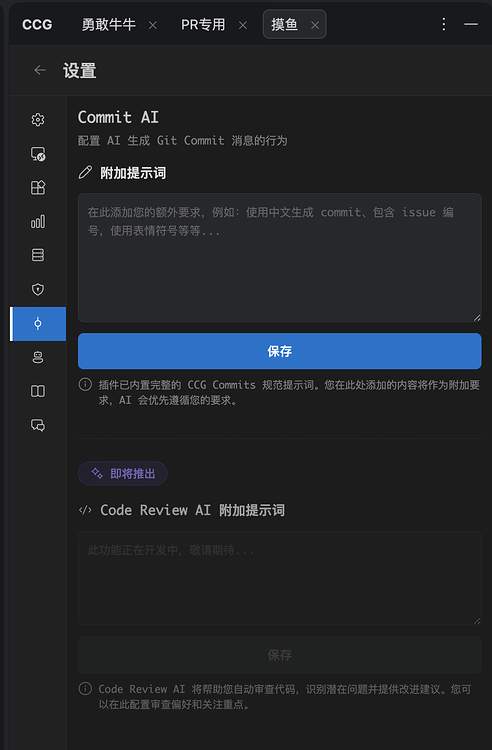Select the 摸鱼 tab
The height and width of the screenshot is (750, 492).
click(x=284, y=24)
